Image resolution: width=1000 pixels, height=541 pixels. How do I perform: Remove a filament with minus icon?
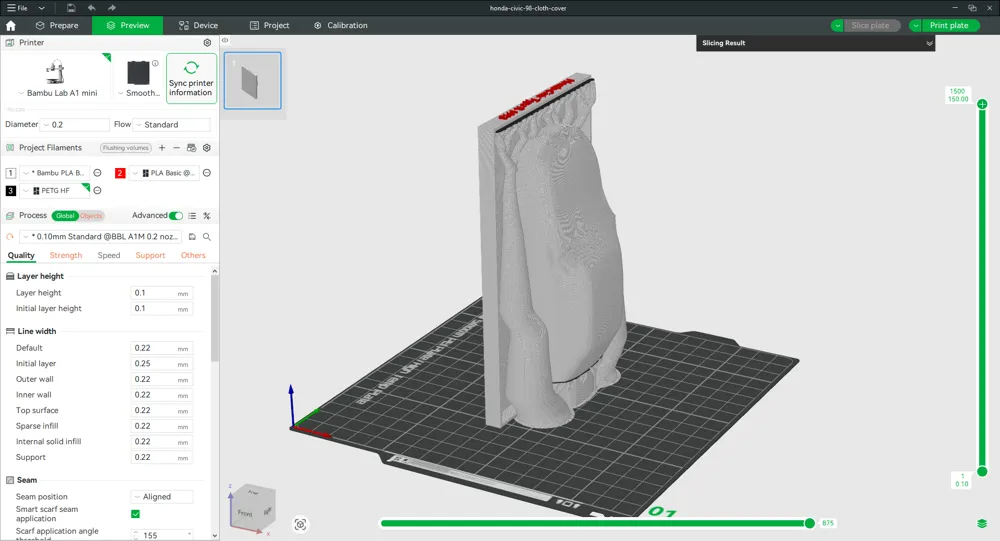[x=177, y=148]
